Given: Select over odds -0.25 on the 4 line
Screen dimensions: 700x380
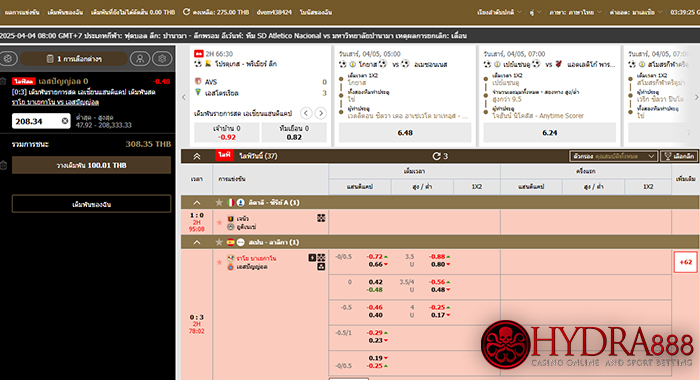Looking at the screenshot, I should [x=438, y=307].
